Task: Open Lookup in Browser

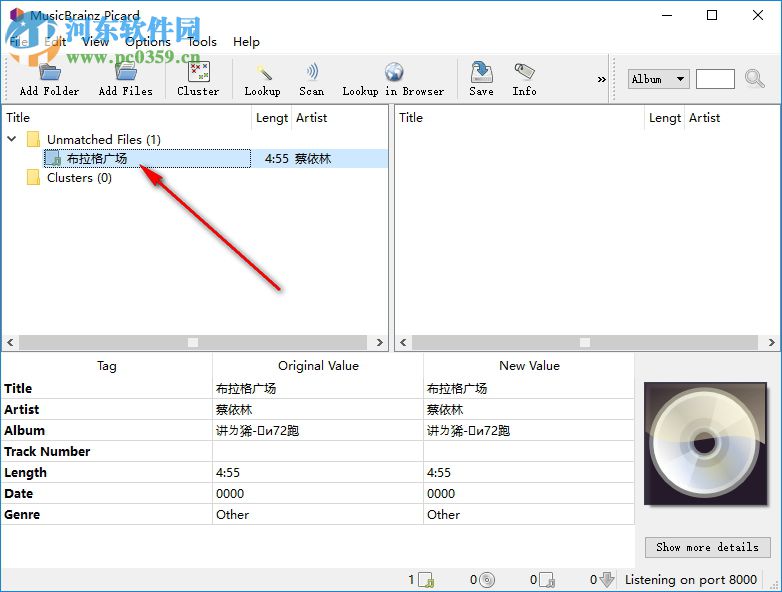Action: tap(393, 79)
